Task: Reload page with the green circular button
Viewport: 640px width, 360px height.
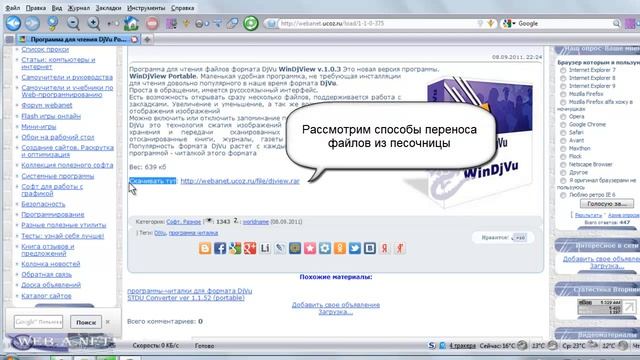Action: pyautogui.click(x=251, y=23)
